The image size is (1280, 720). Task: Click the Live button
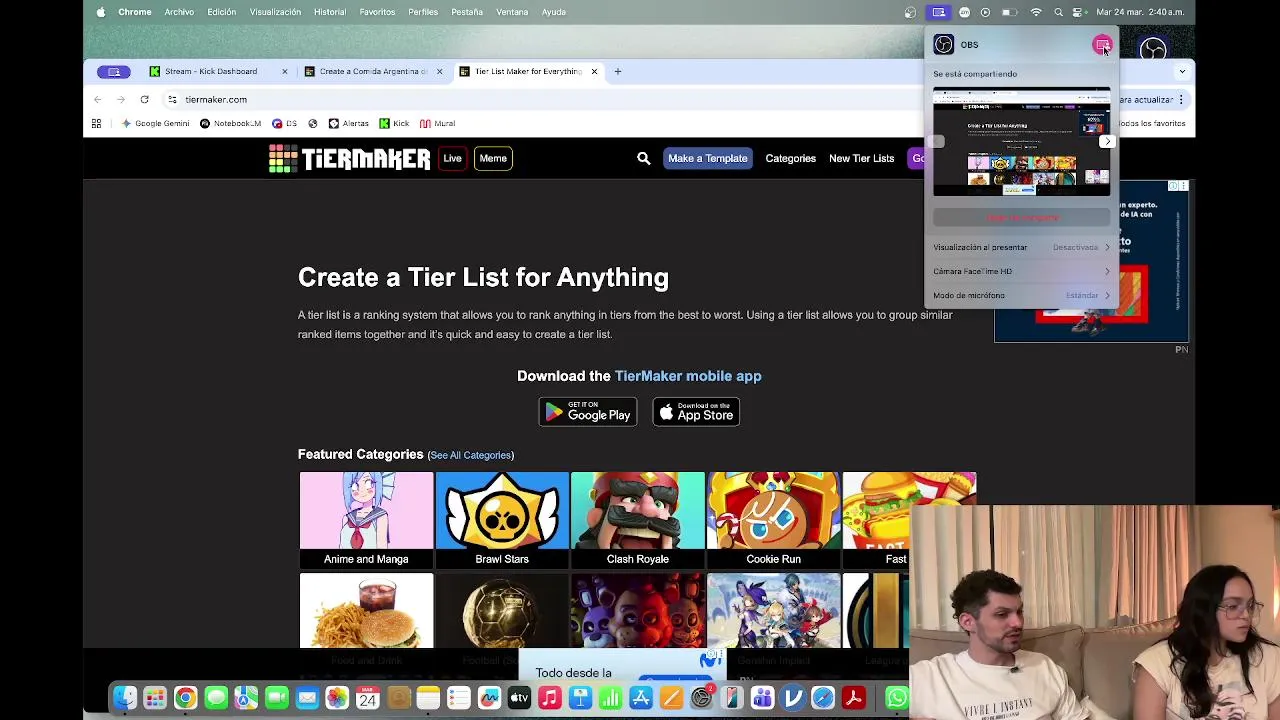[x=452, y=158]
